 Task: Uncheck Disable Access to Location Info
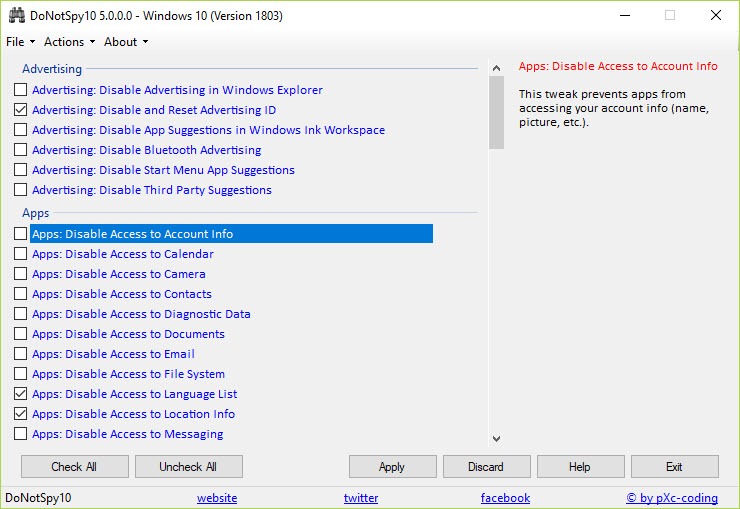pos(20,414)
